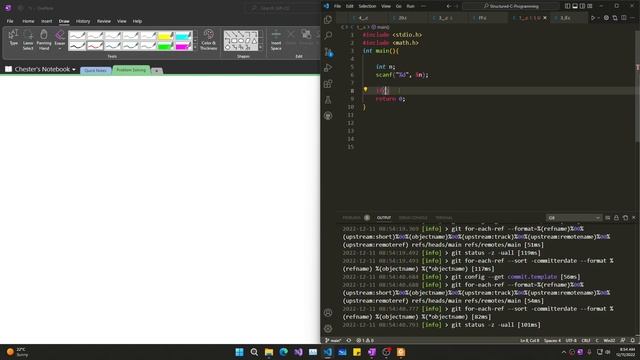Click UTF-8 encoding status item
Image resolution: width=640 pixels, height=360 pixels.
pyautogui.click(x=571, y=340)
